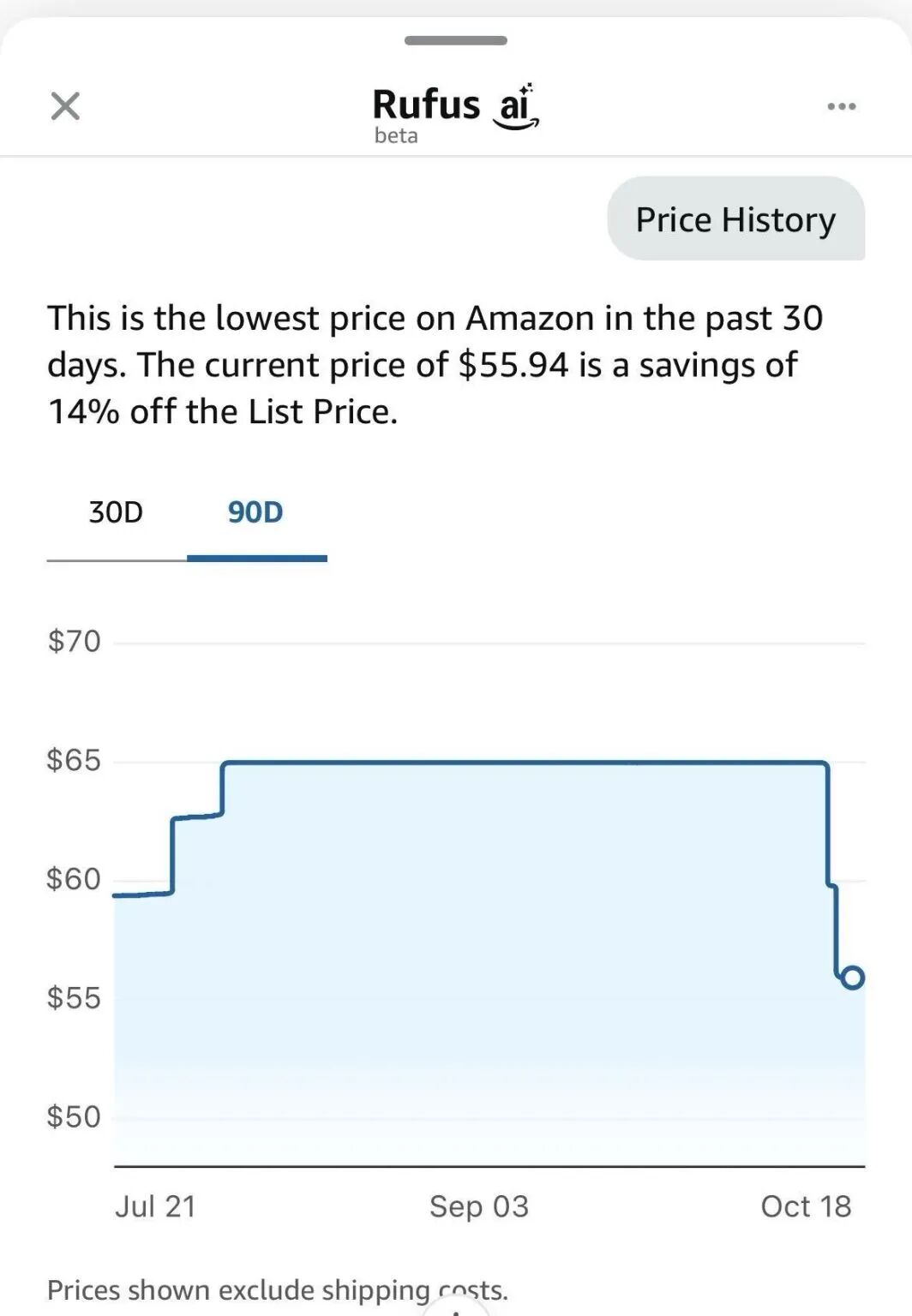Viewport: 912px width, 1316px height.
Task: Close the Rufus panel
Action: [65, 105]
